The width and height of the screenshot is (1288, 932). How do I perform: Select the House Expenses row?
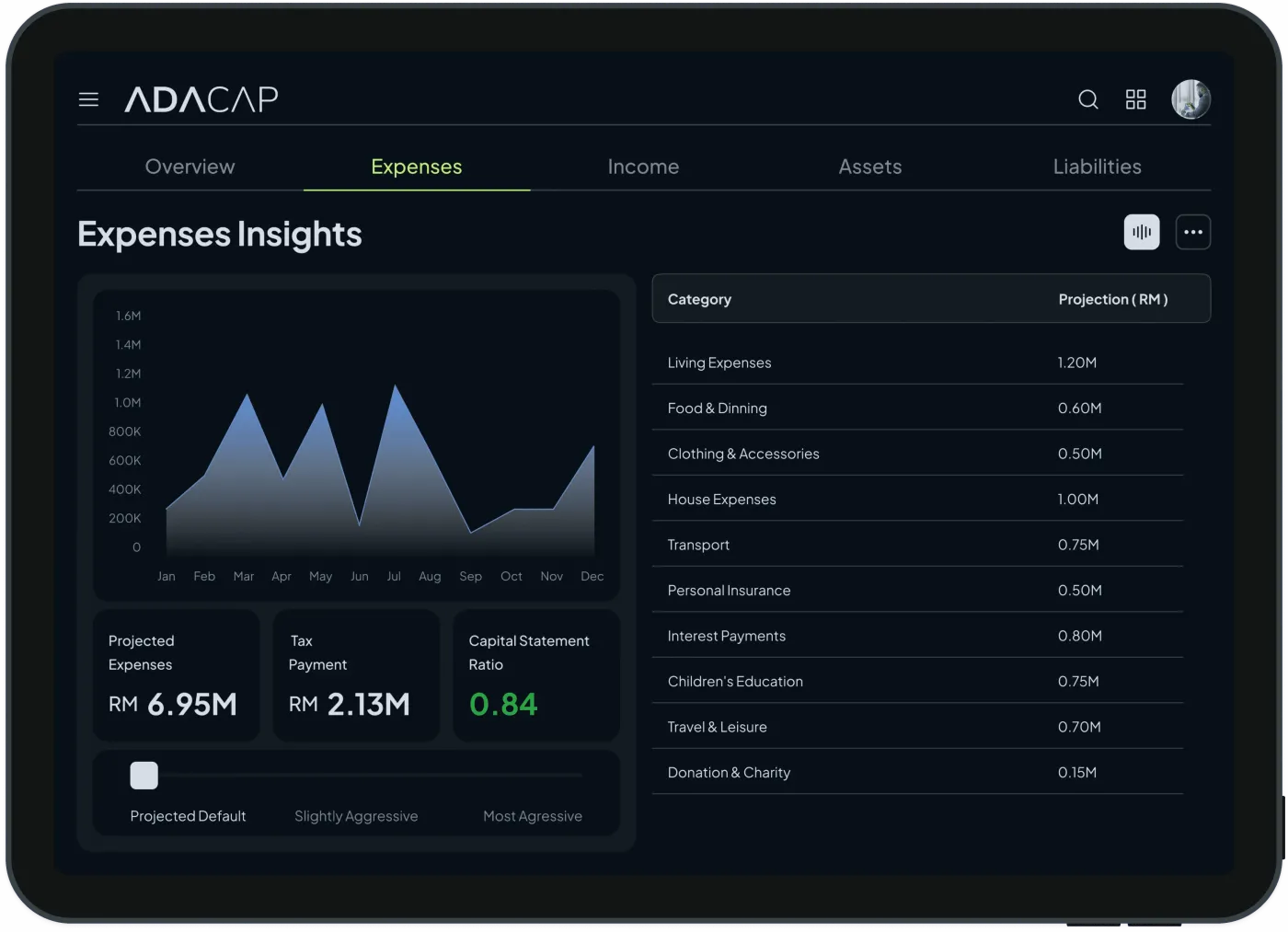[x=918, y=499]
